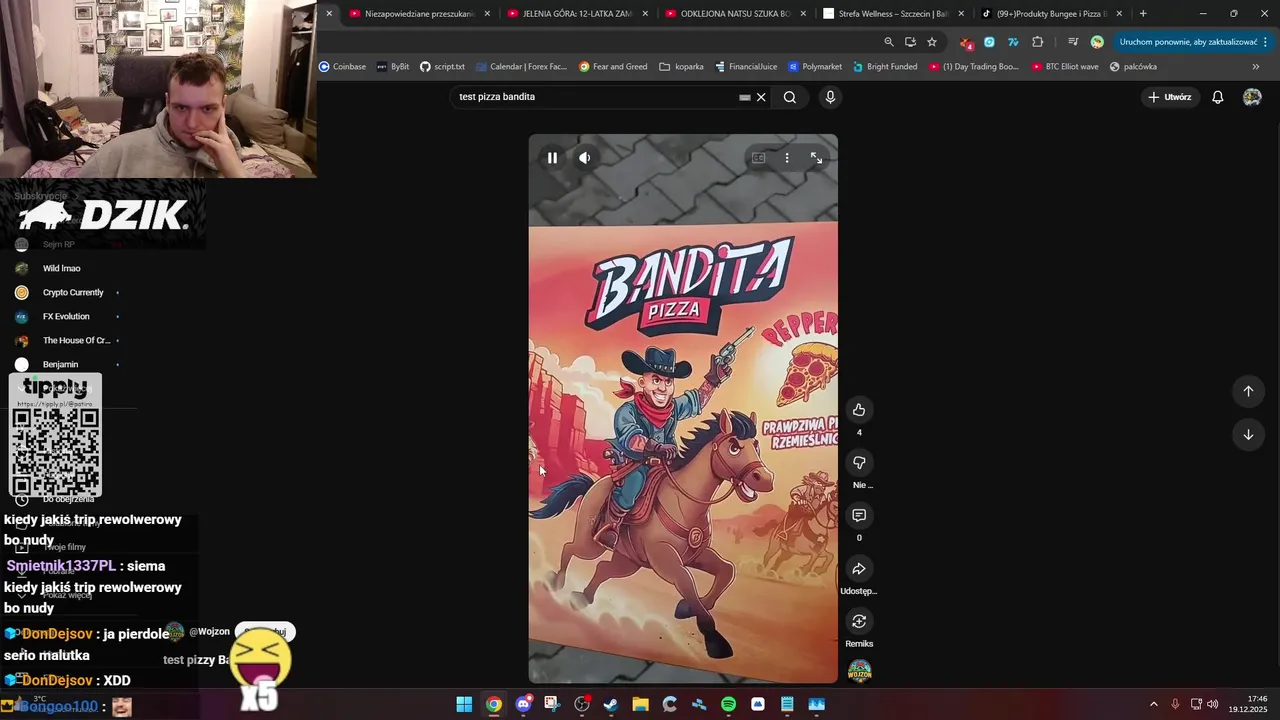Switch to Niezapowiedziane przeszukanie tab
Image resolution: width=1280 pixels, height=720 pixels.
click(420, 14)
